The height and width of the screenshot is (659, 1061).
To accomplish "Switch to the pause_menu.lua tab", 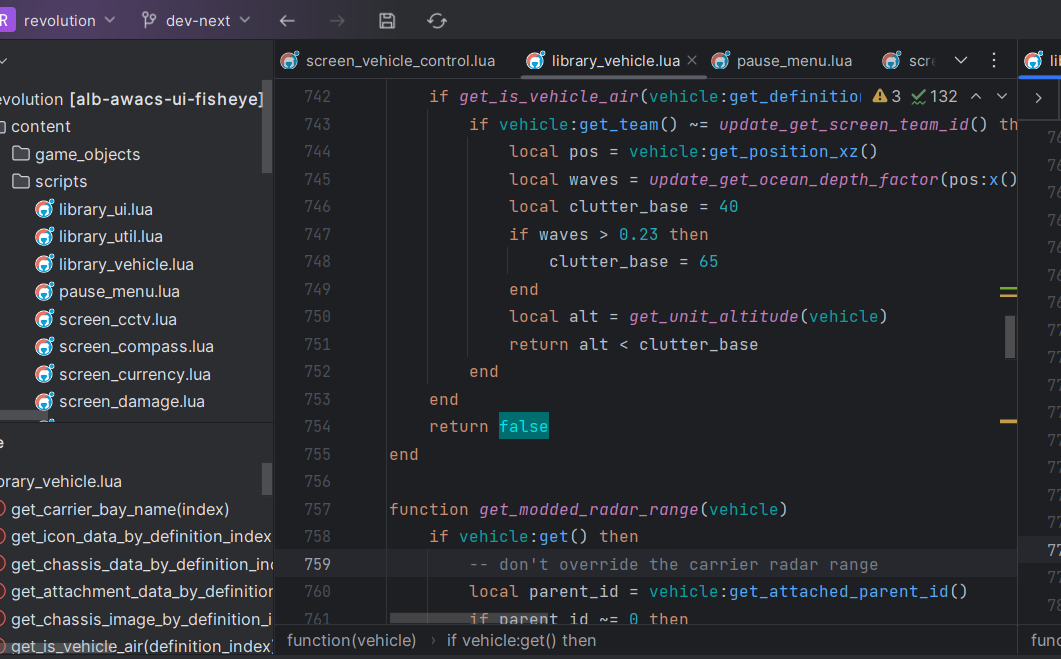I will tap(794, 61).
